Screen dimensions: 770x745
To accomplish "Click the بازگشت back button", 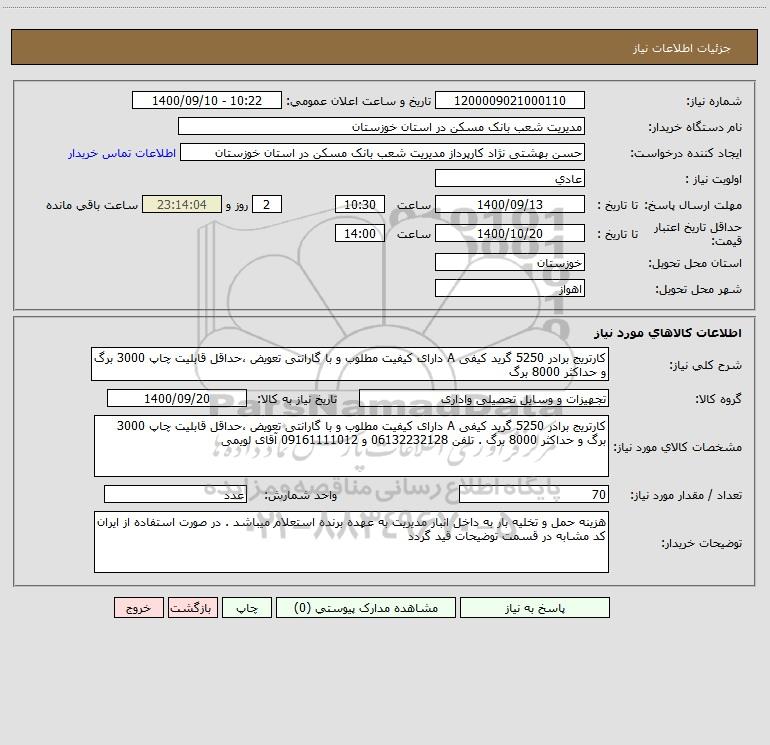I will tap(192, 607).
